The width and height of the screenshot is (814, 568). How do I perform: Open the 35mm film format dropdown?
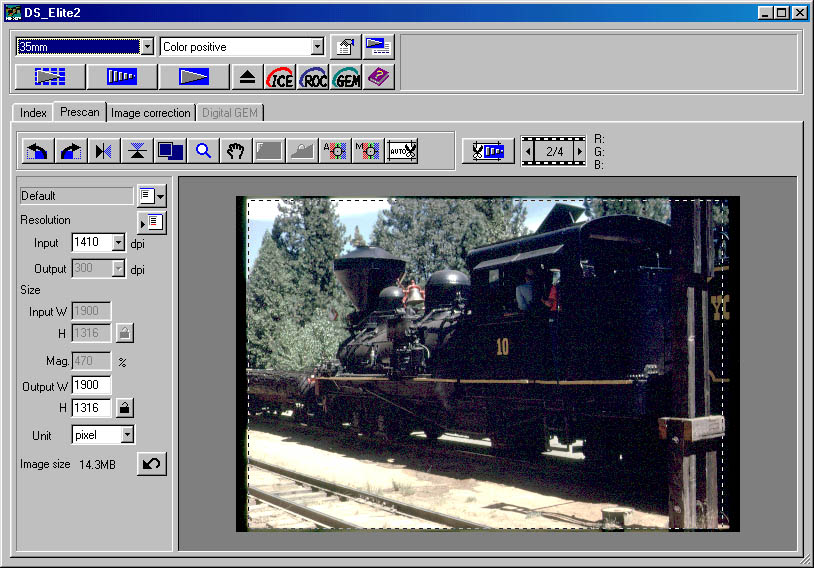[x=147, y=47]
